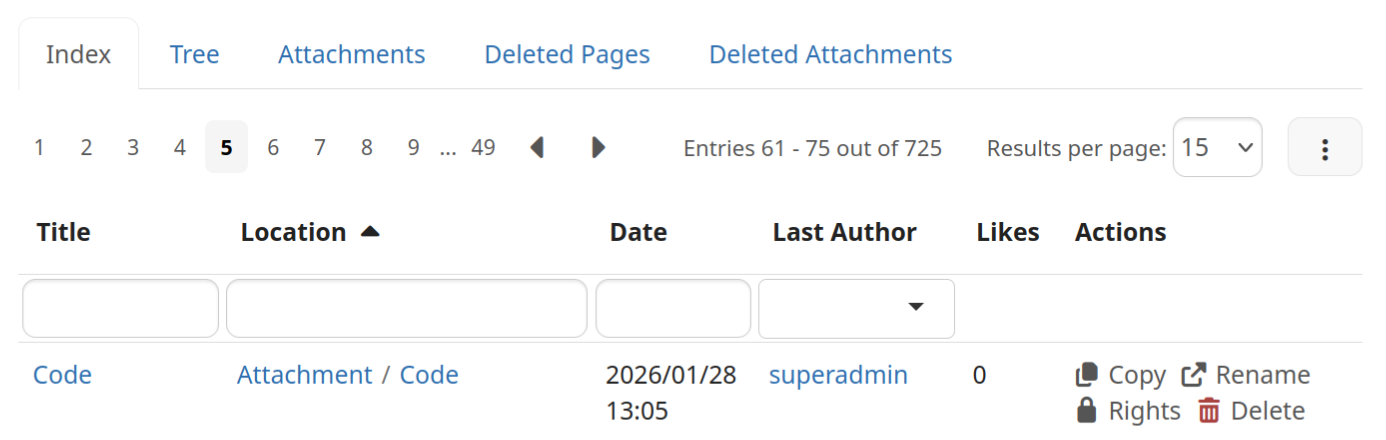Viewport: 1386px width, 440px height.
Task: Toggle Location column sort arrow
Action: click(370, 232)
